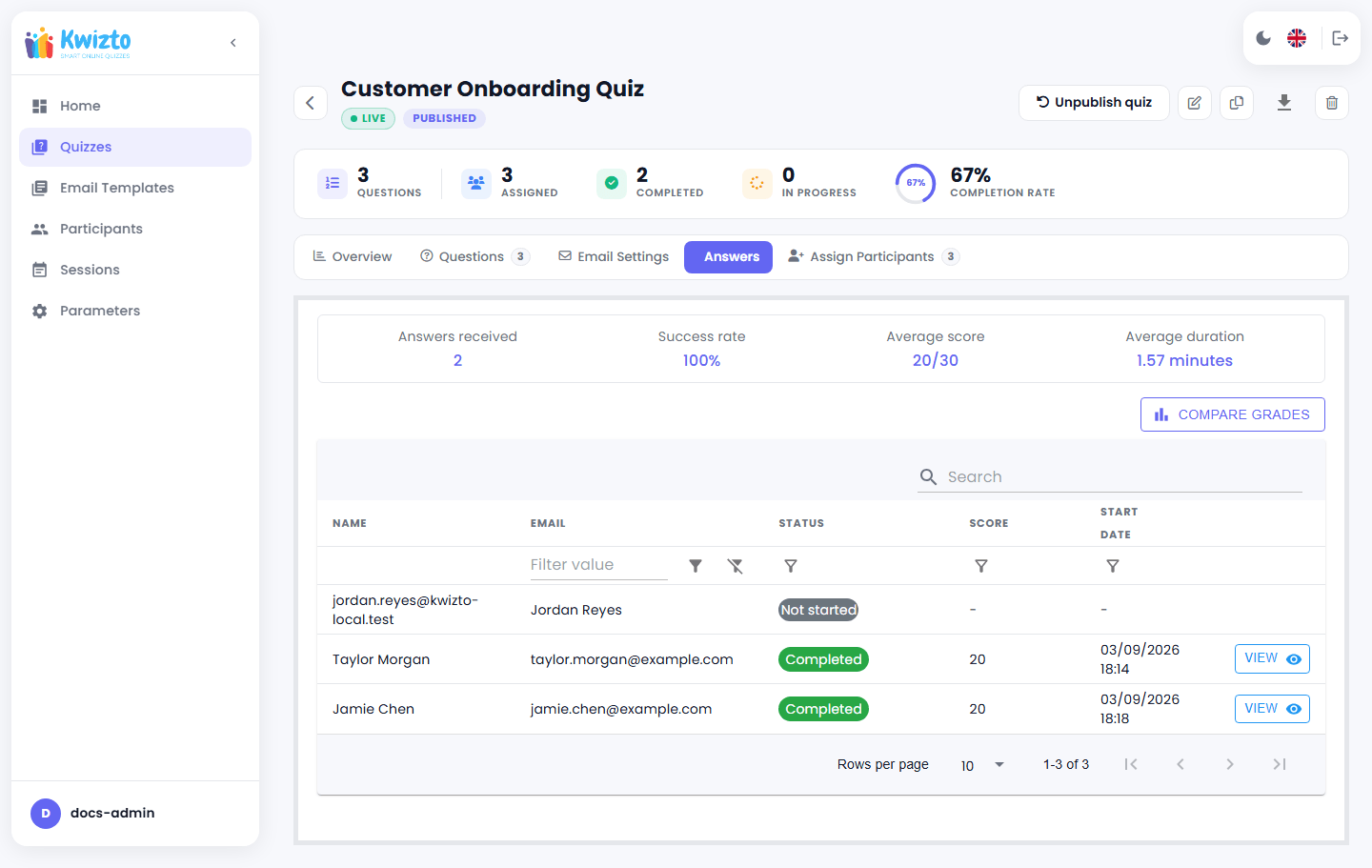Go to previous page of results

[1180, 764]
